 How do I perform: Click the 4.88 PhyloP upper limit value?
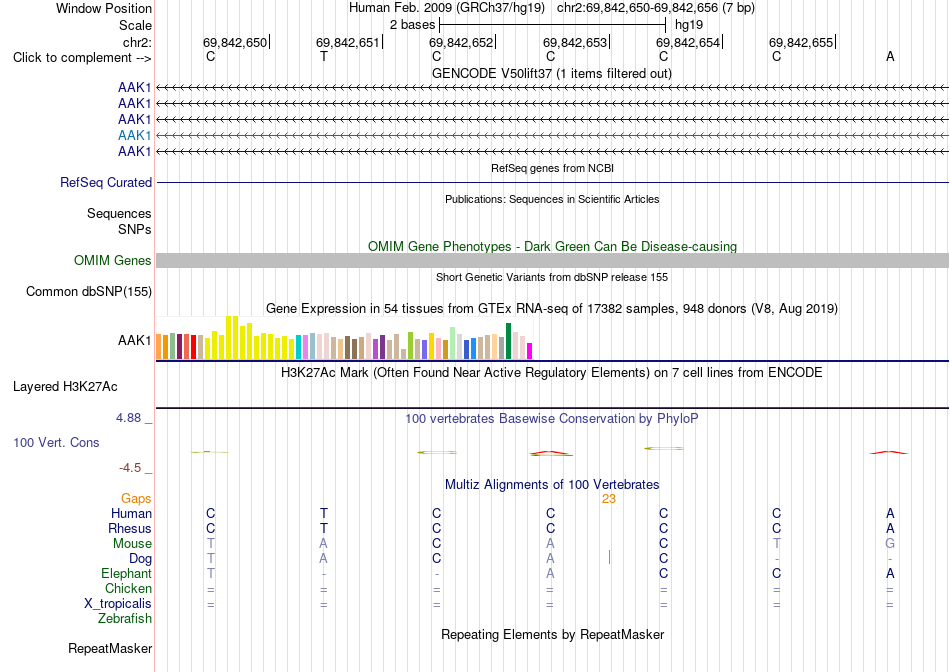coord(128,418)
